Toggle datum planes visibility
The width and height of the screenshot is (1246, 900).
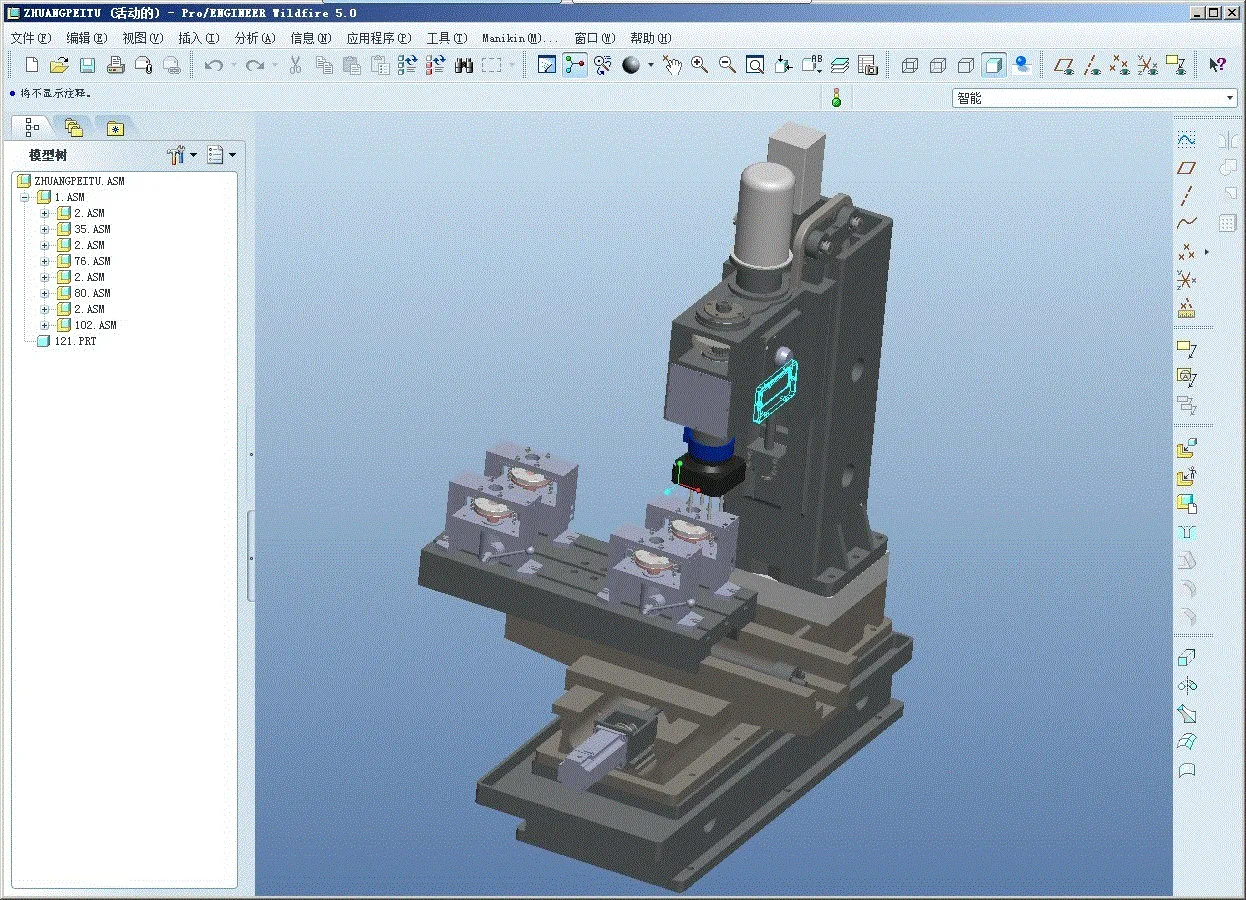(1064, 65)
